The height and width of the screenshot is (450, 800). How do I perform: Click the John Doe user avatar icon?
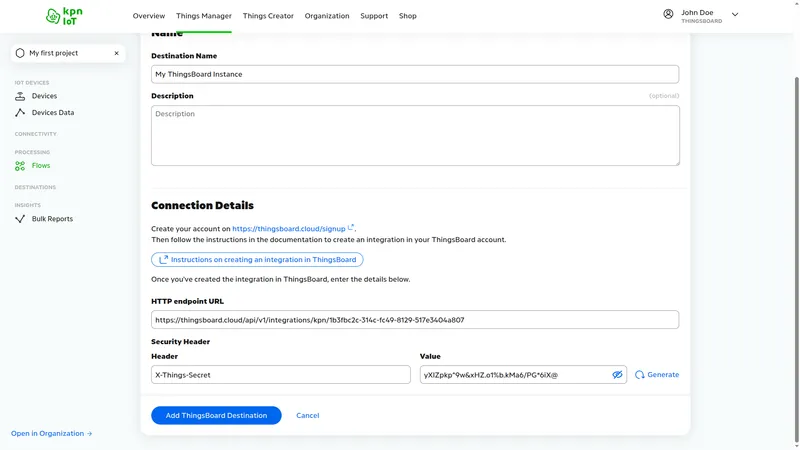click(668, 14)
